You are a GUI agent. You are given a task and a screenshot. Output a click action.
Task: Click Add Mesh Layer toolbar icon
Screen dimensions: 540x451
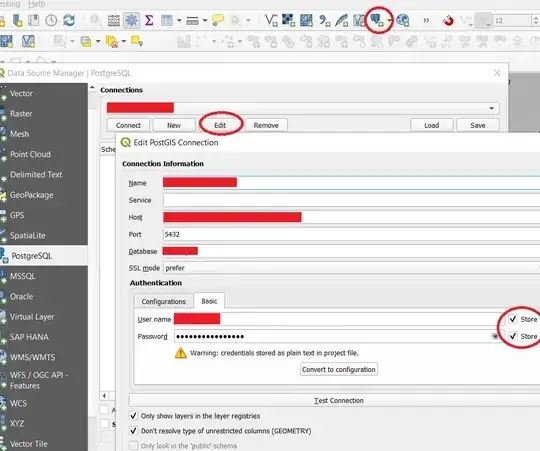(306, 20)
